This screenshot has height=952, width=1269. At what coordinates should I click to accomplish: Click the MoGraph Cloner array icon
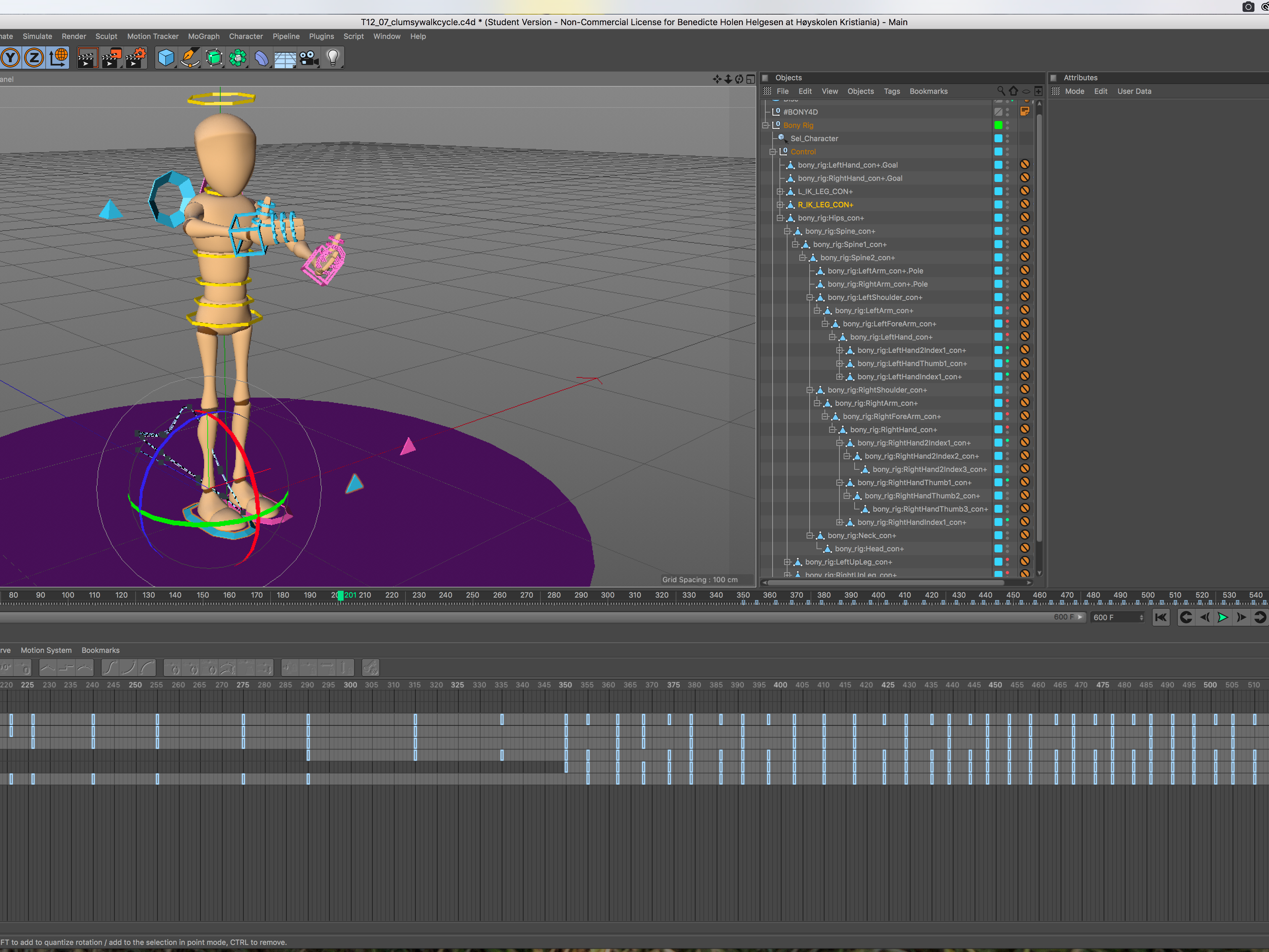(237, 58)
